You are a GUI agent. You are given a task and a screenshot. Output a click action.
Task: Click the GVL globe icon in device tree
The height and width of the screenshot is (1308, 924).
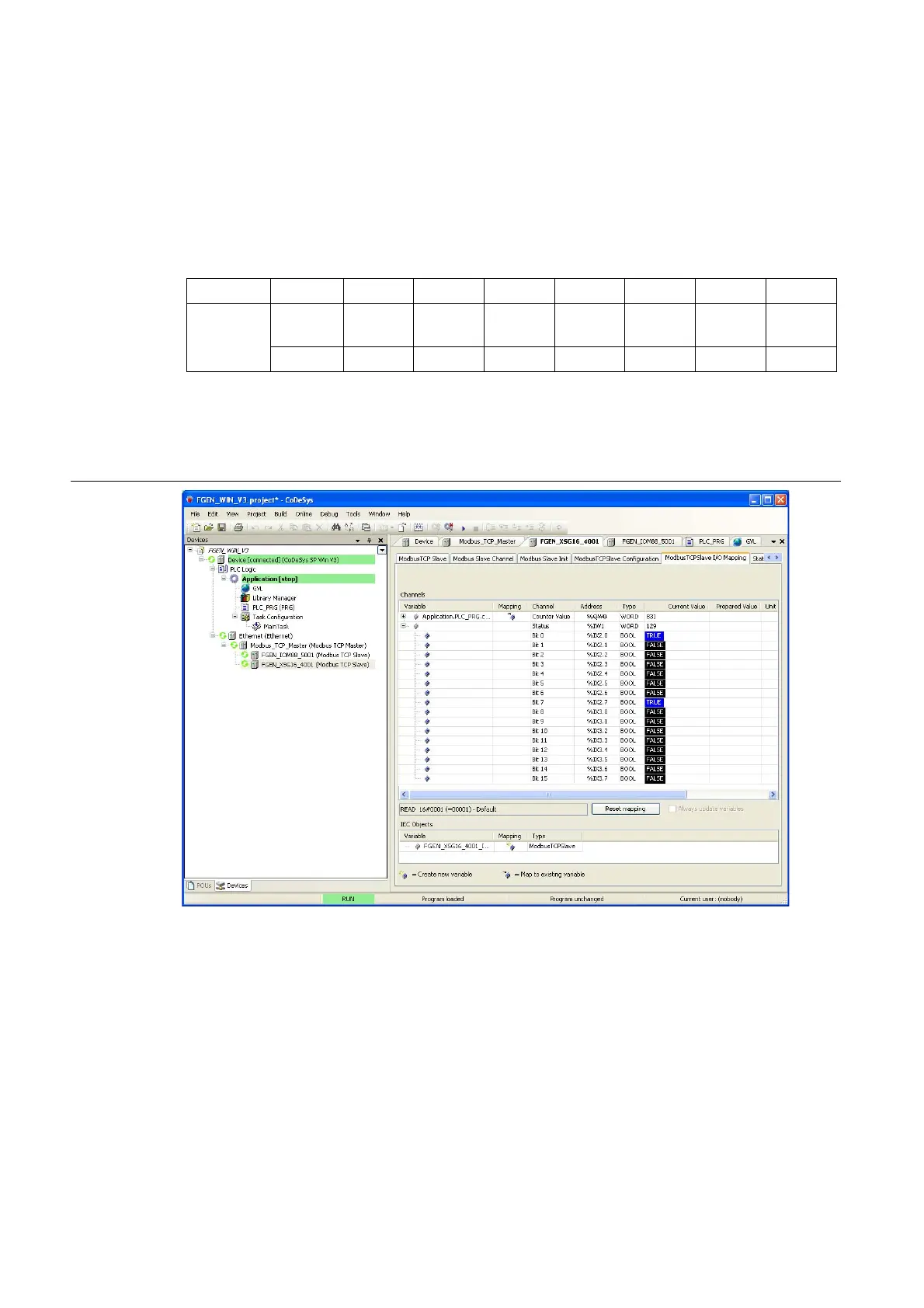[x=245, y=588]
